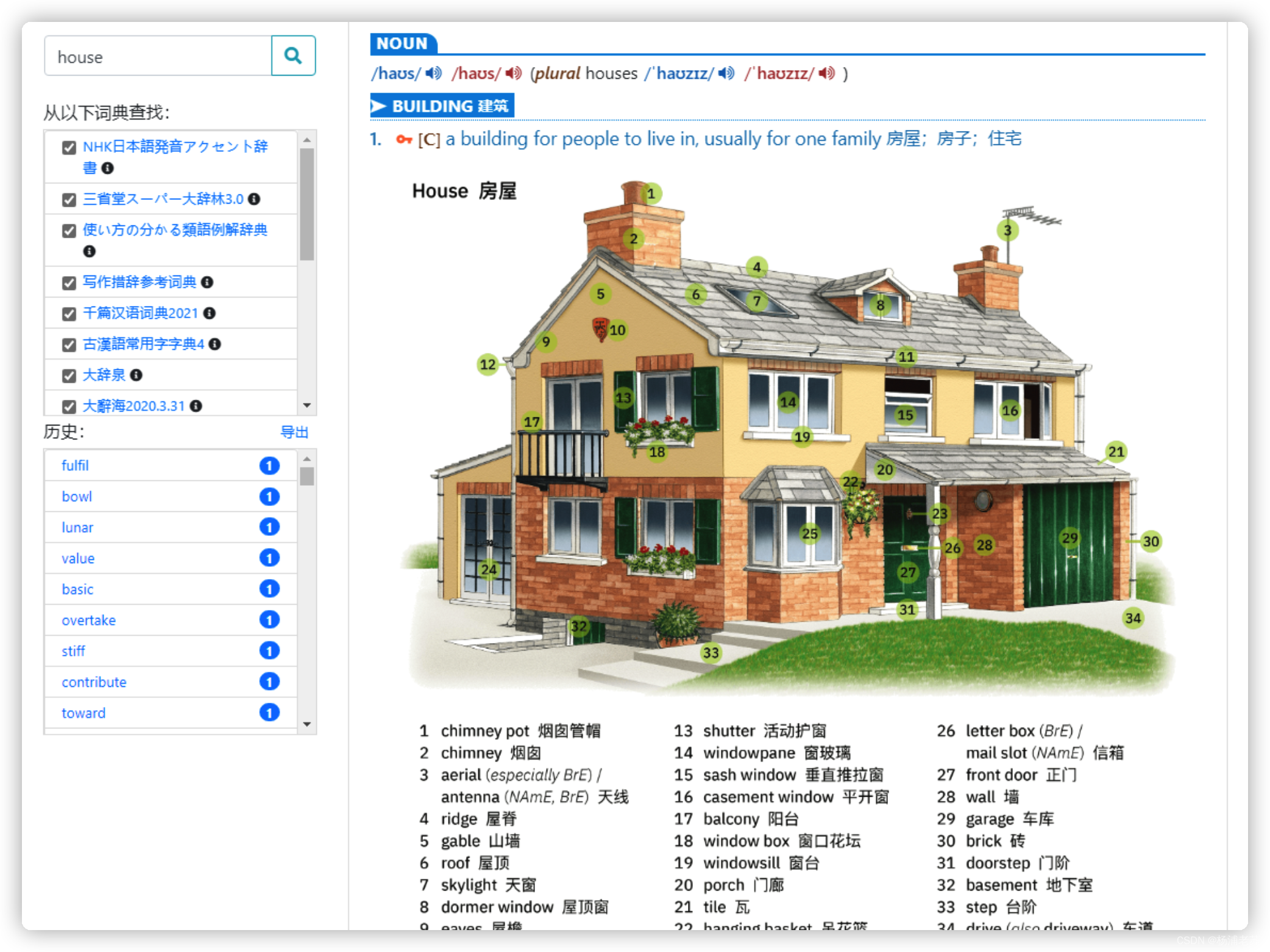
Task: Click the magnifier search button
Action: click(x=293, y=56)
